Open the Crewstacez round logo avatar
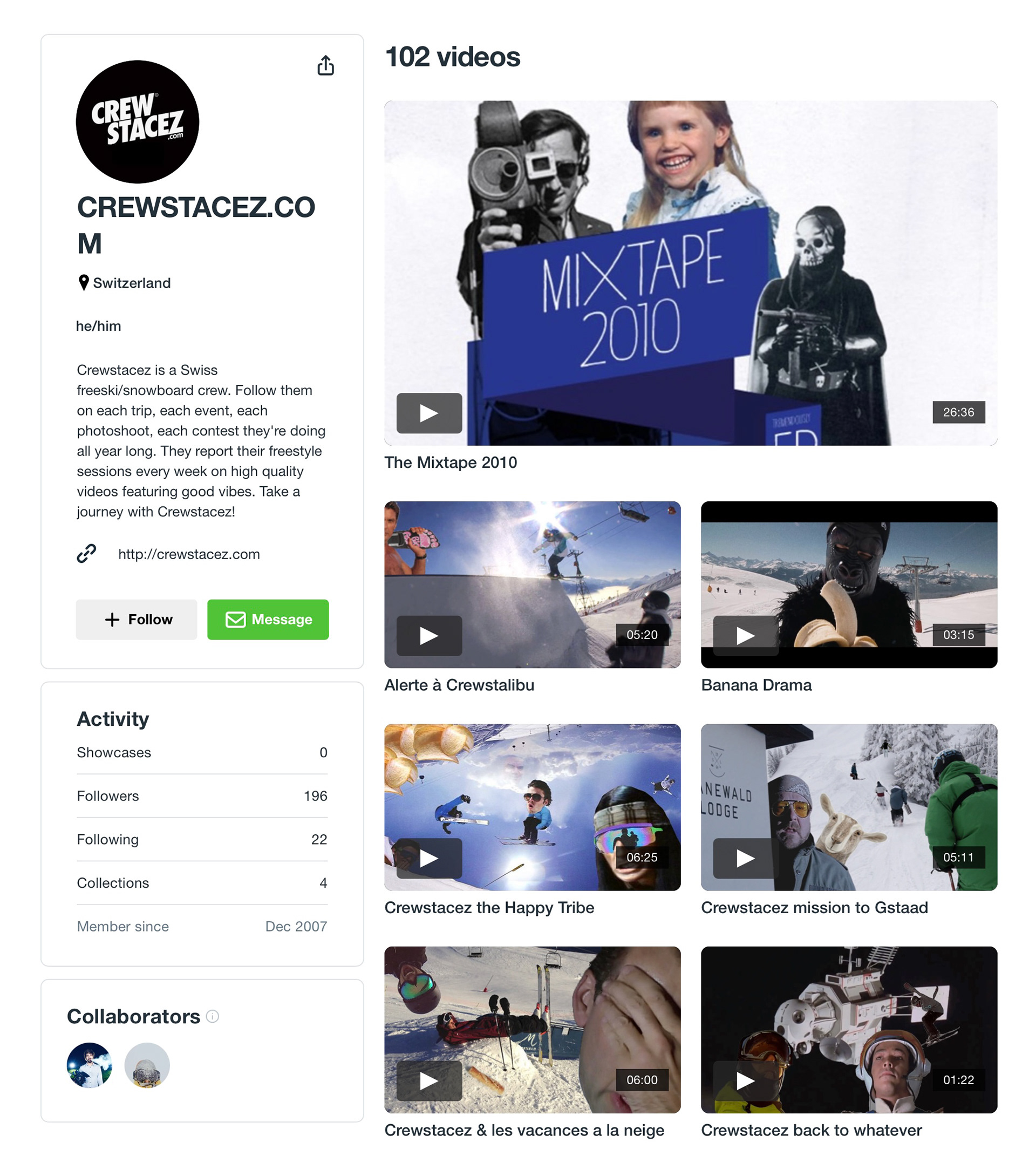The image size is (1036, 1163). [137, 122]
